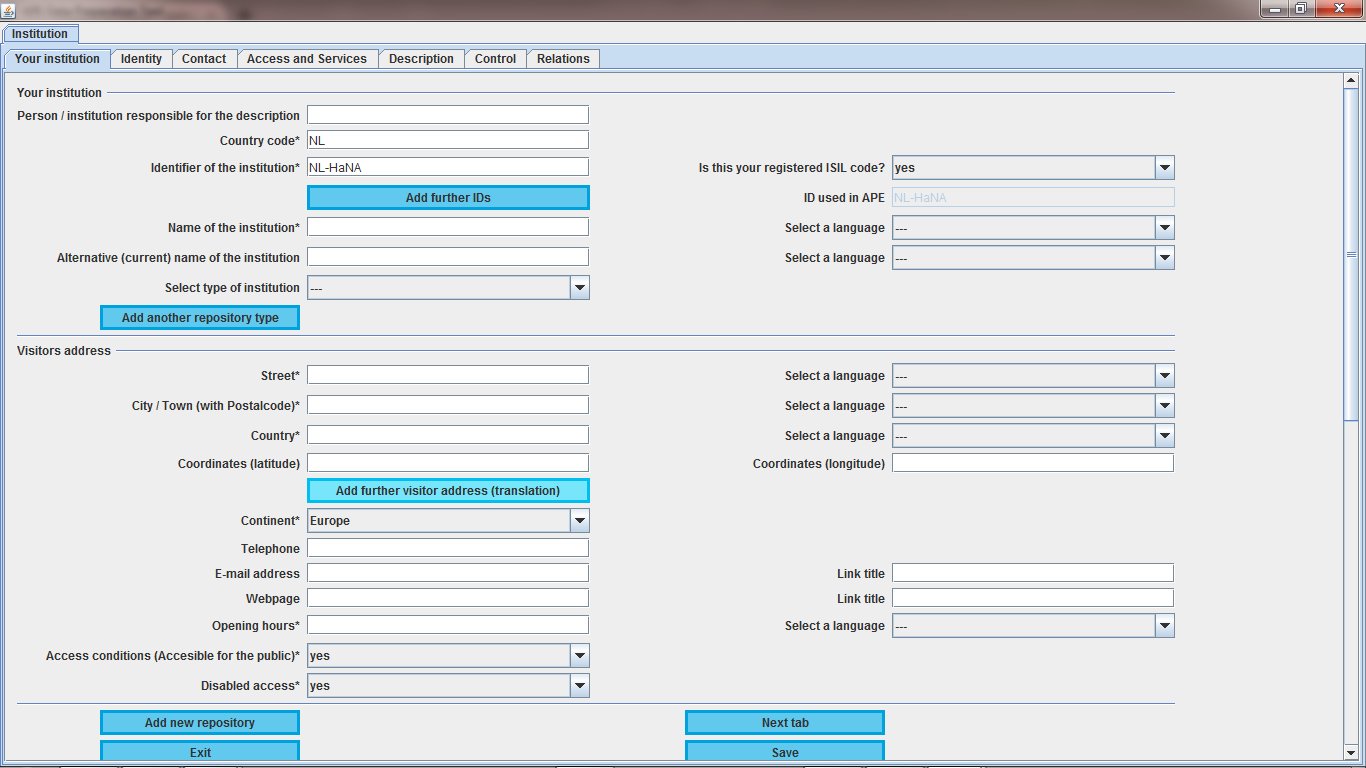This screenshot has height=768, width=1366.
Task: Click Add another repository type button
Action: tap(200, 318)
